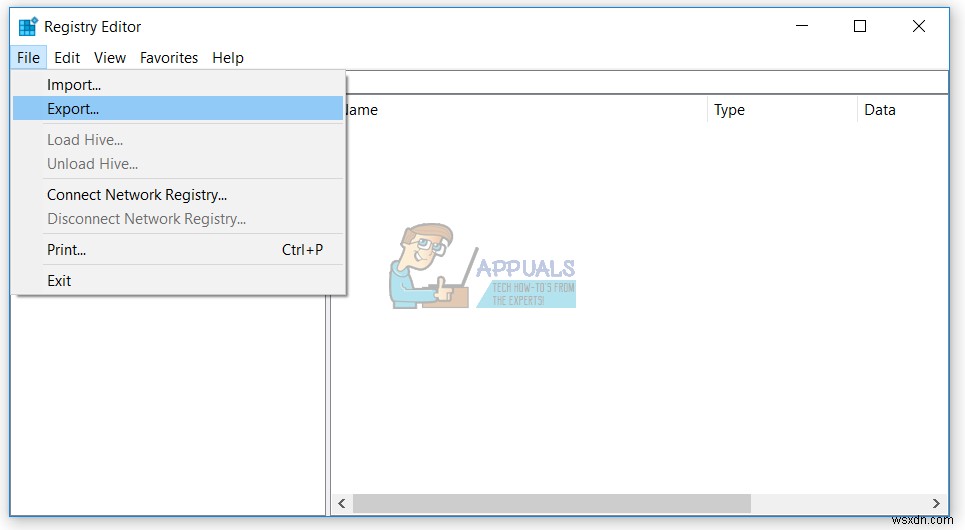
Task: Minimize the Registry Editor window
Action: point(802,26)
